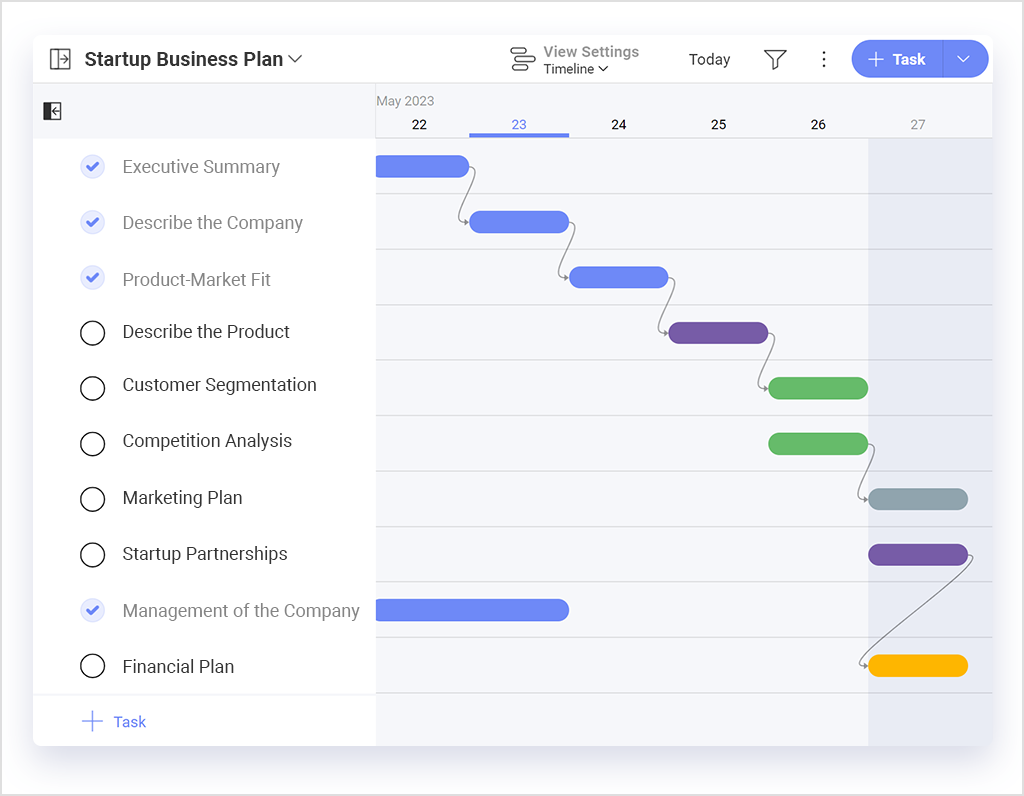Viewport: 1024px width, 796px height.
Task: Select May 23 in the date header
Action: pos(519,125)
